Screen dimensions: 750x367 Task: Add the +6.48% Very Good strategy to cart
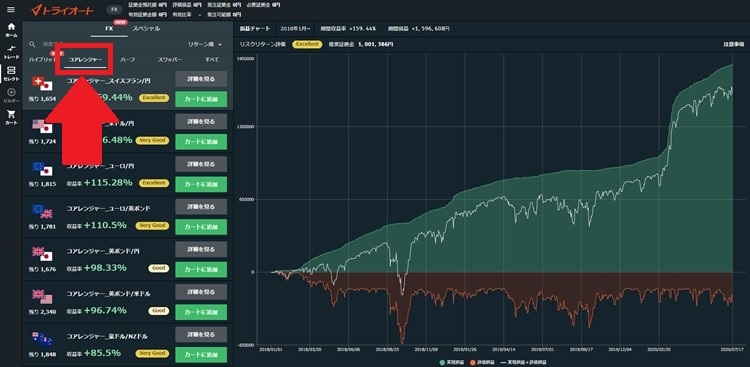[201, 142]
